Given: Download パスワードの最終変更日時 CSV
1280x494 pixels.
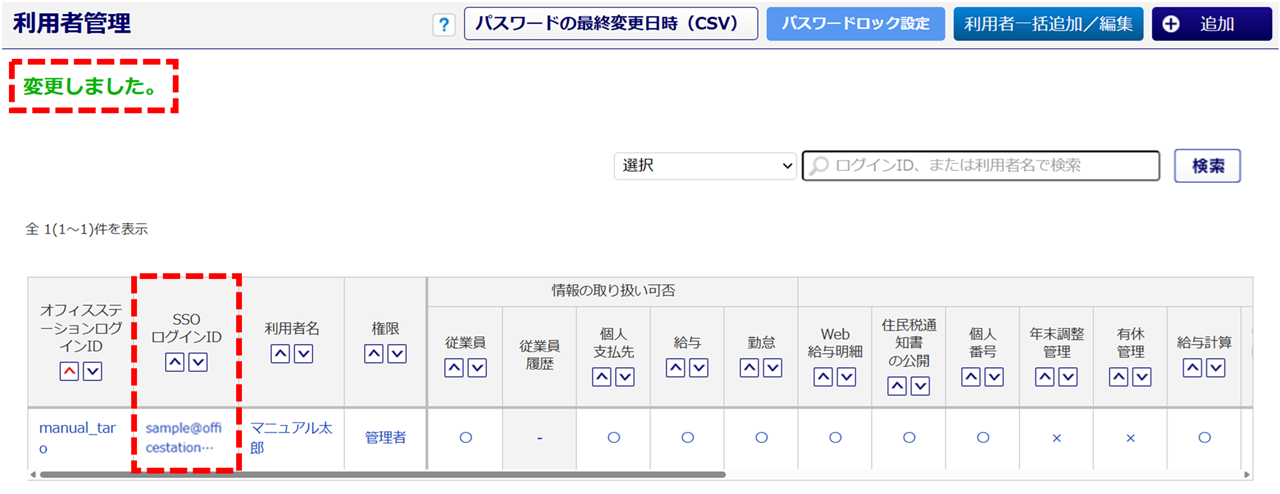Looking at the screenshot, I should point(611,24).
